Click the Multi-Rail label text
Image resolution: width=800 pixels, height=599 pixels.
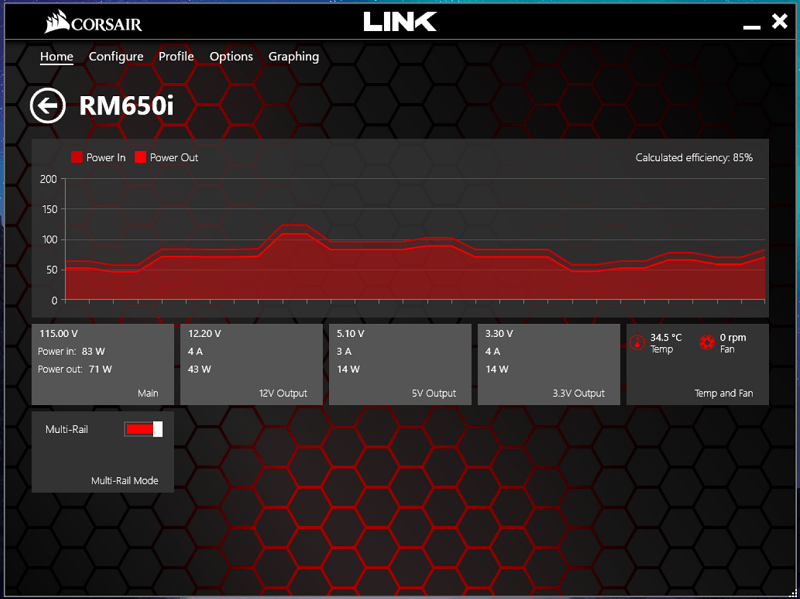point(66,429)
